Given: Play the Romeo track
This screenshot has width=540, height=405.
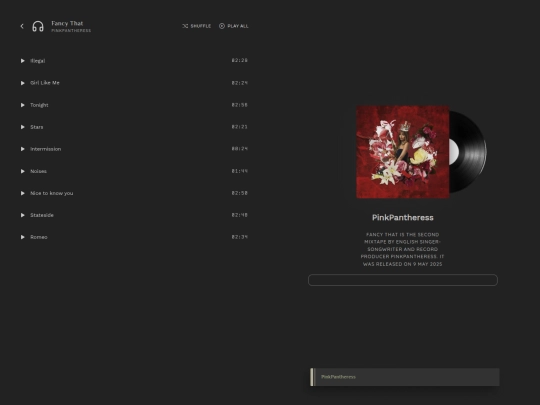Looking at the screenshot, I should [23, 237].
